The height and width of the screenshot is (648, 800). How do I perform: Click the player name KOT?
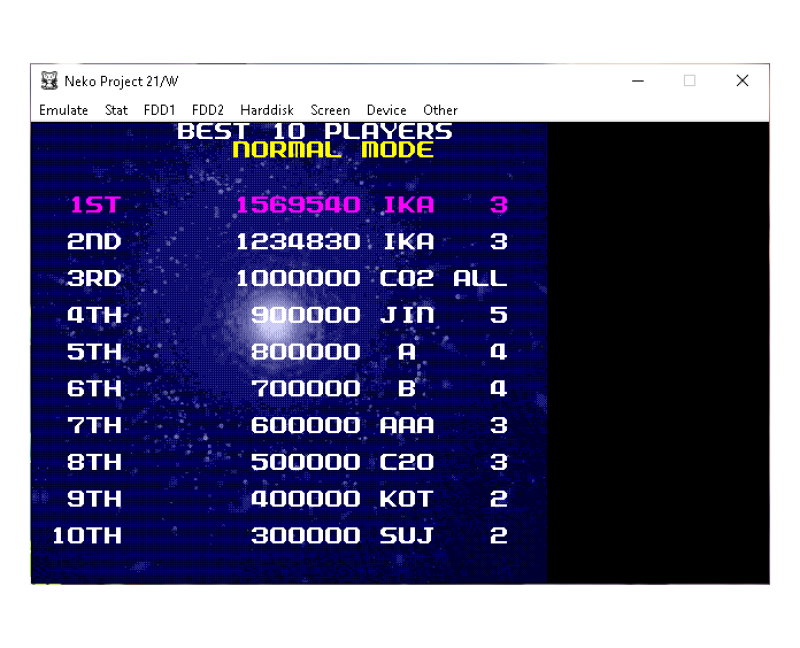click(407, 499)
